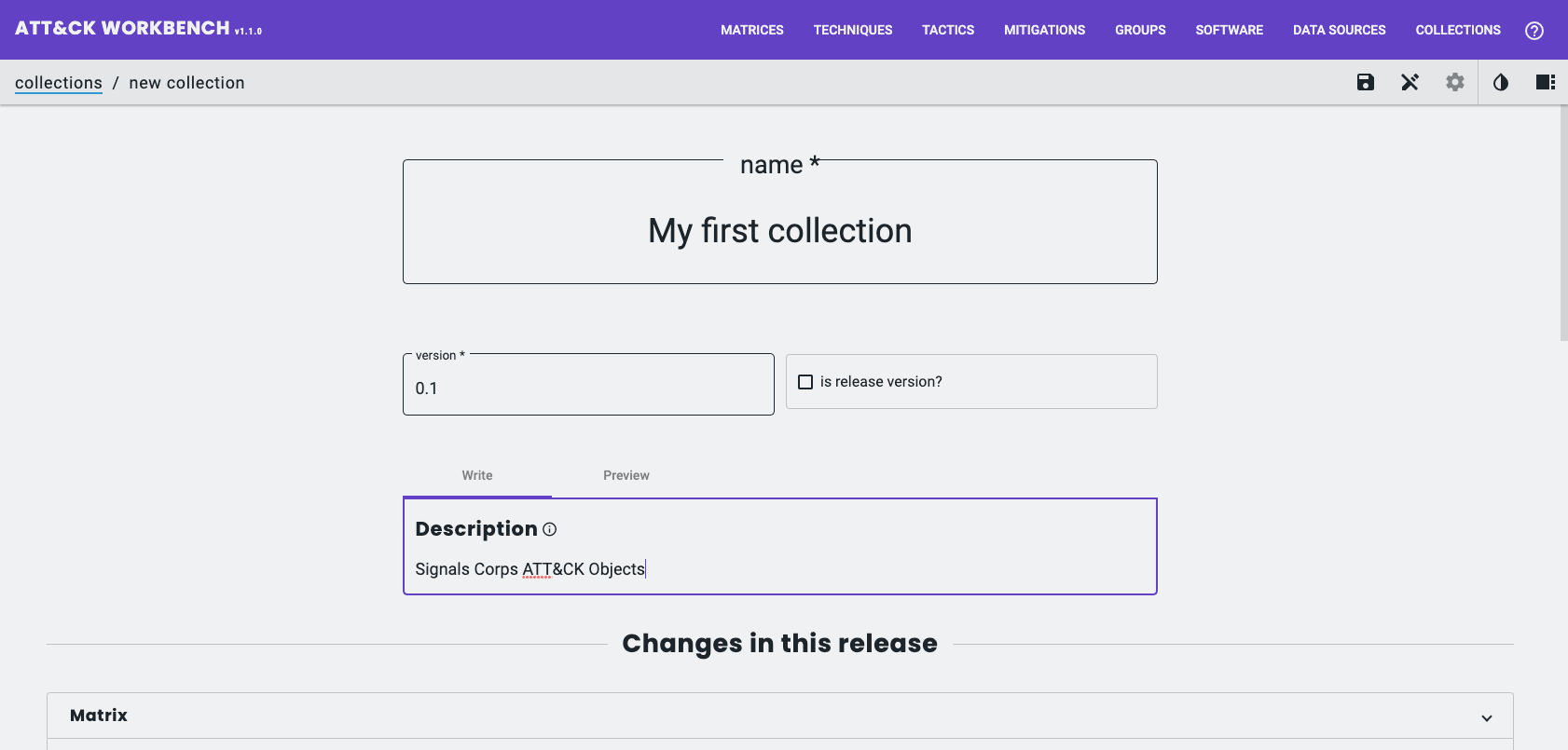Click into the version input field
Viewport: 1568px width, 750px height.
click(x=587, y=389)
